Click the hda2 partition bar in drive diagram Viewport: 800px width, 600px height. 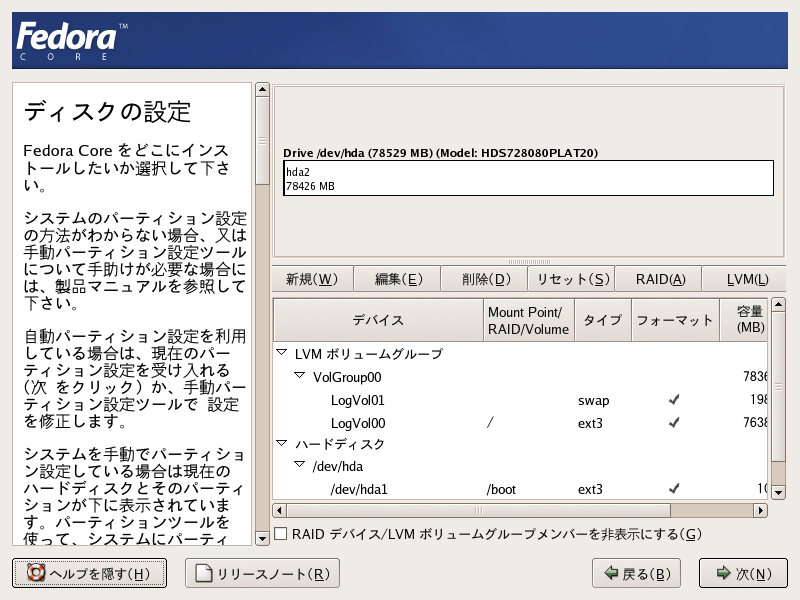(529, 178)
